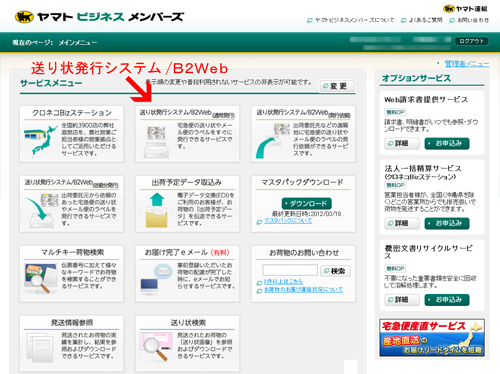
Task: Click the ログアウト button
Action: click(472, 41)
